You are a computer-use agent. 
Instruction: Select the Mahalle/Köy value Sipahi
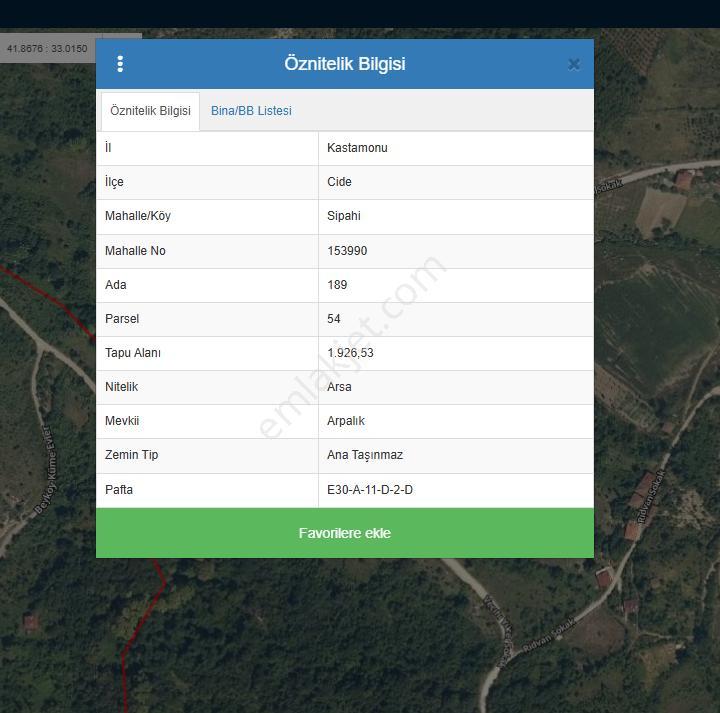[x=344, y=216]
